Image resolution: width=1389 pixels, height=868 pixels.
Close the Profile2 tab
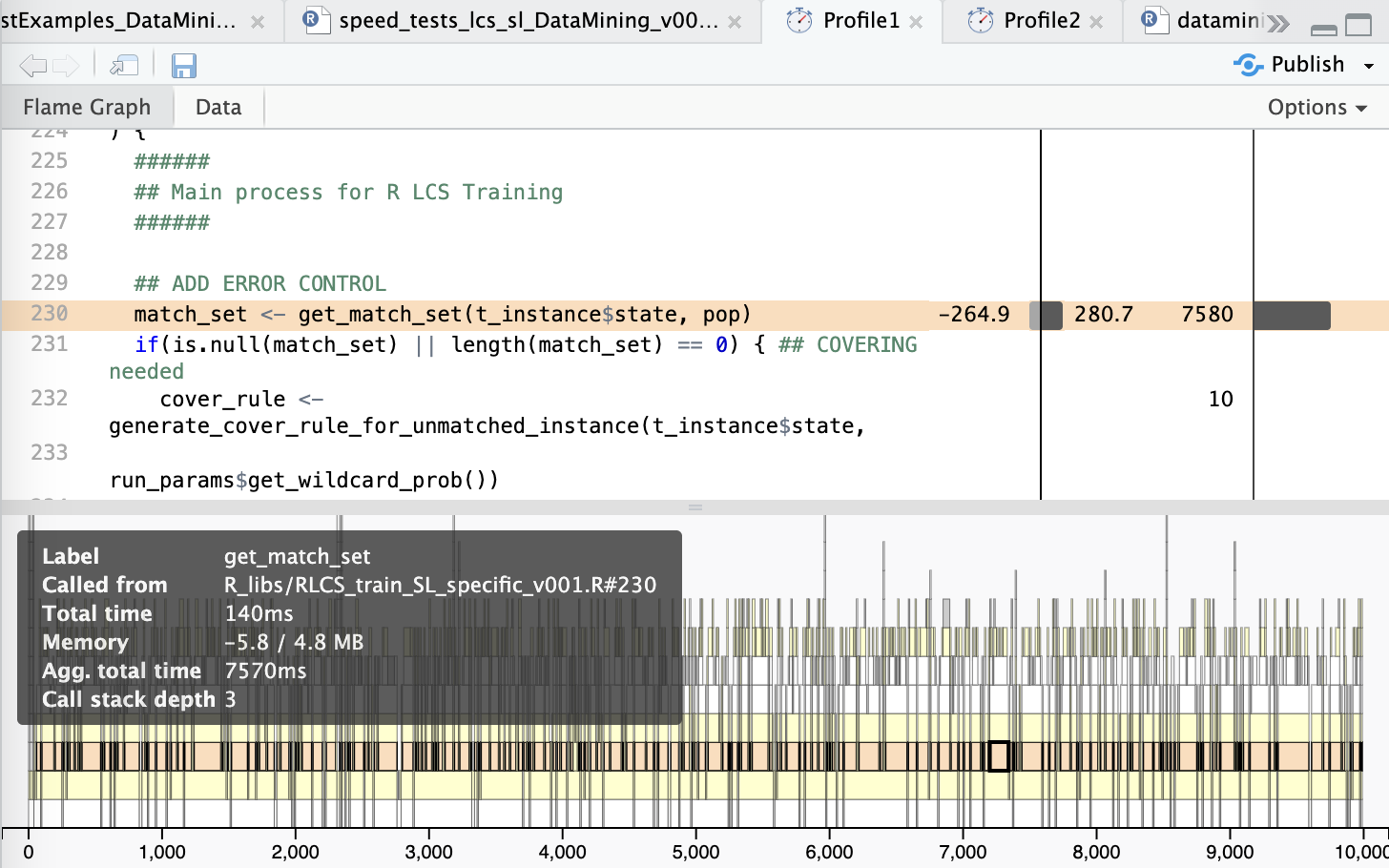point(1096,22)
